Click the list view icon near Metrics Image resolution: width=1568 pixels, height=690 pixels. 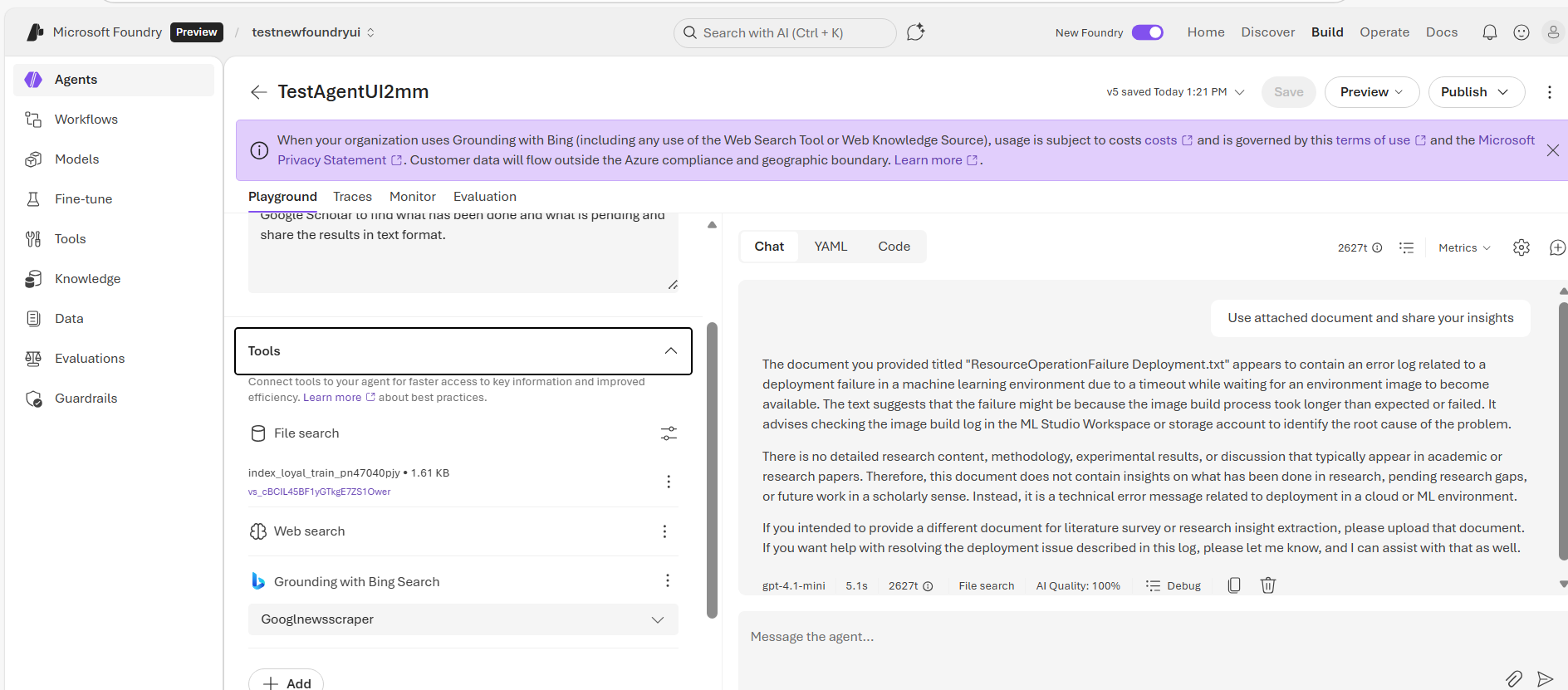point(1406,247)
